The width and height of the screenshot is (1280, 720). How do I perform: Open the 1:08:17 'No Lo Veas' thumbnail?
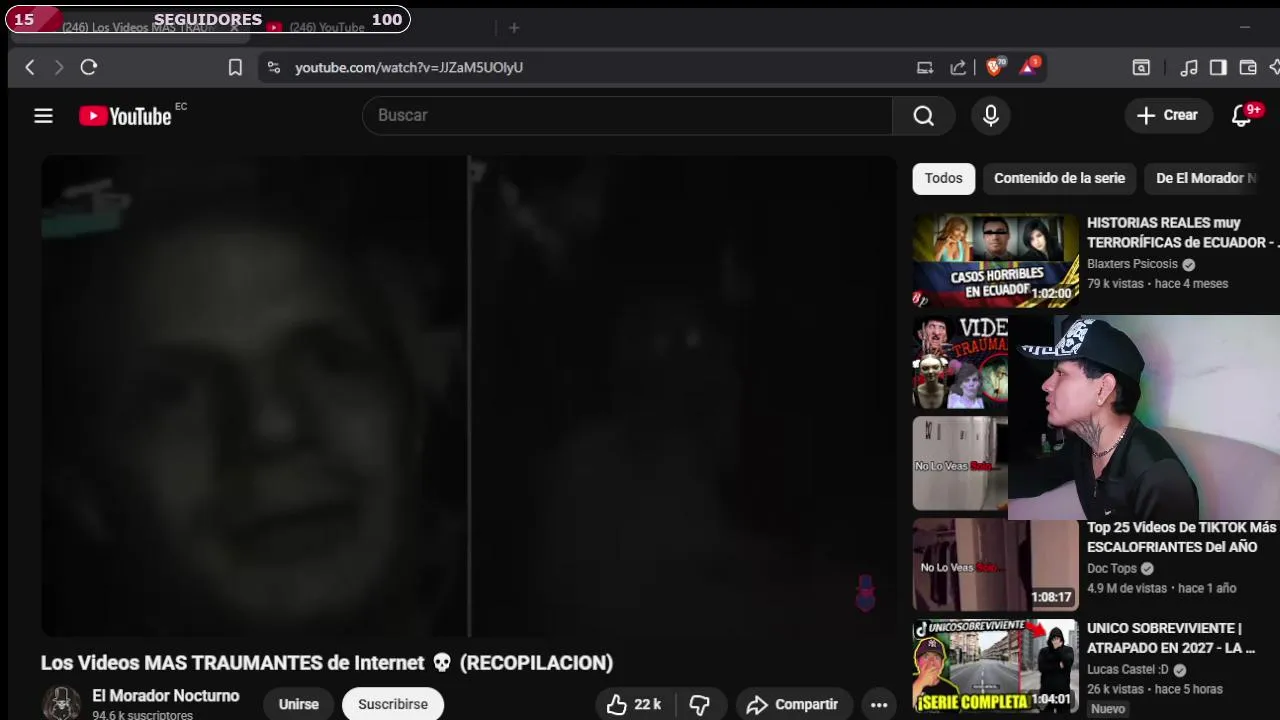(995, 565)
